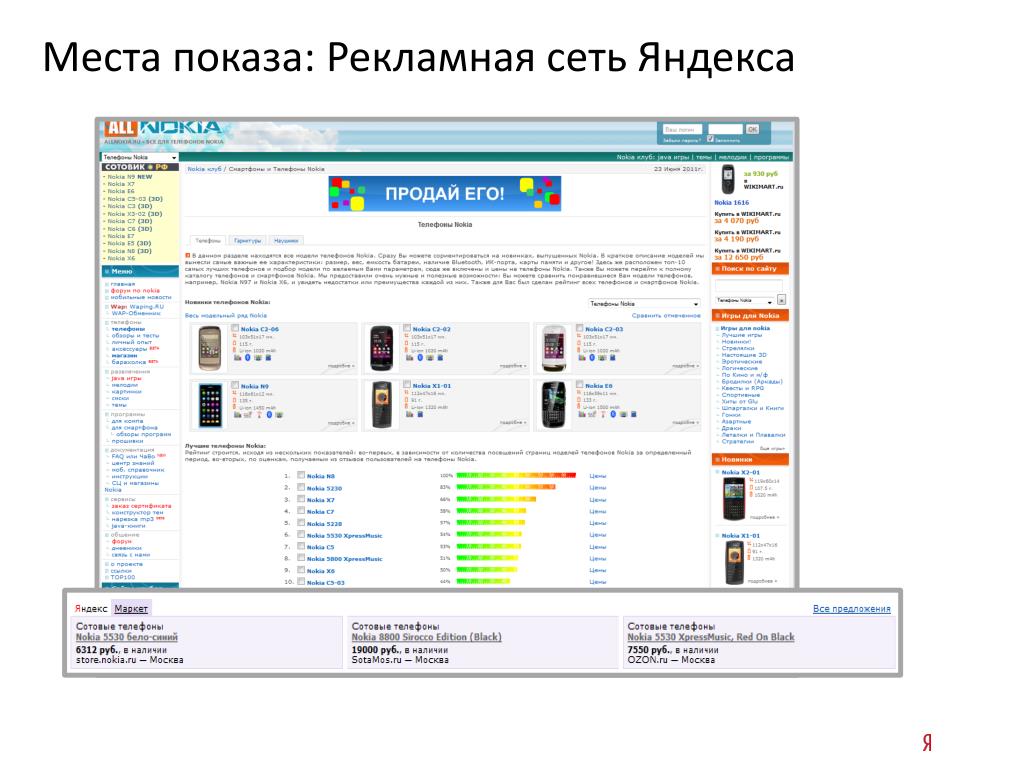Open the 'Nokia 1616' ad title

731,202
